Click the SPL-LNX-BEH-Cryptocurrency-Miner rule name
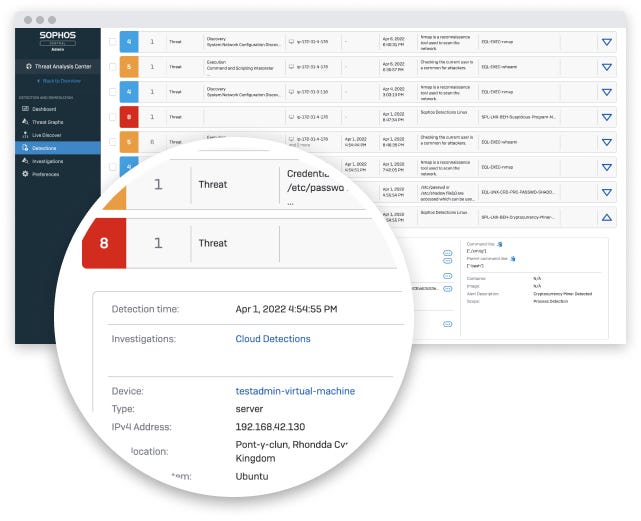641x521 pixels. (x=518, y=217)
